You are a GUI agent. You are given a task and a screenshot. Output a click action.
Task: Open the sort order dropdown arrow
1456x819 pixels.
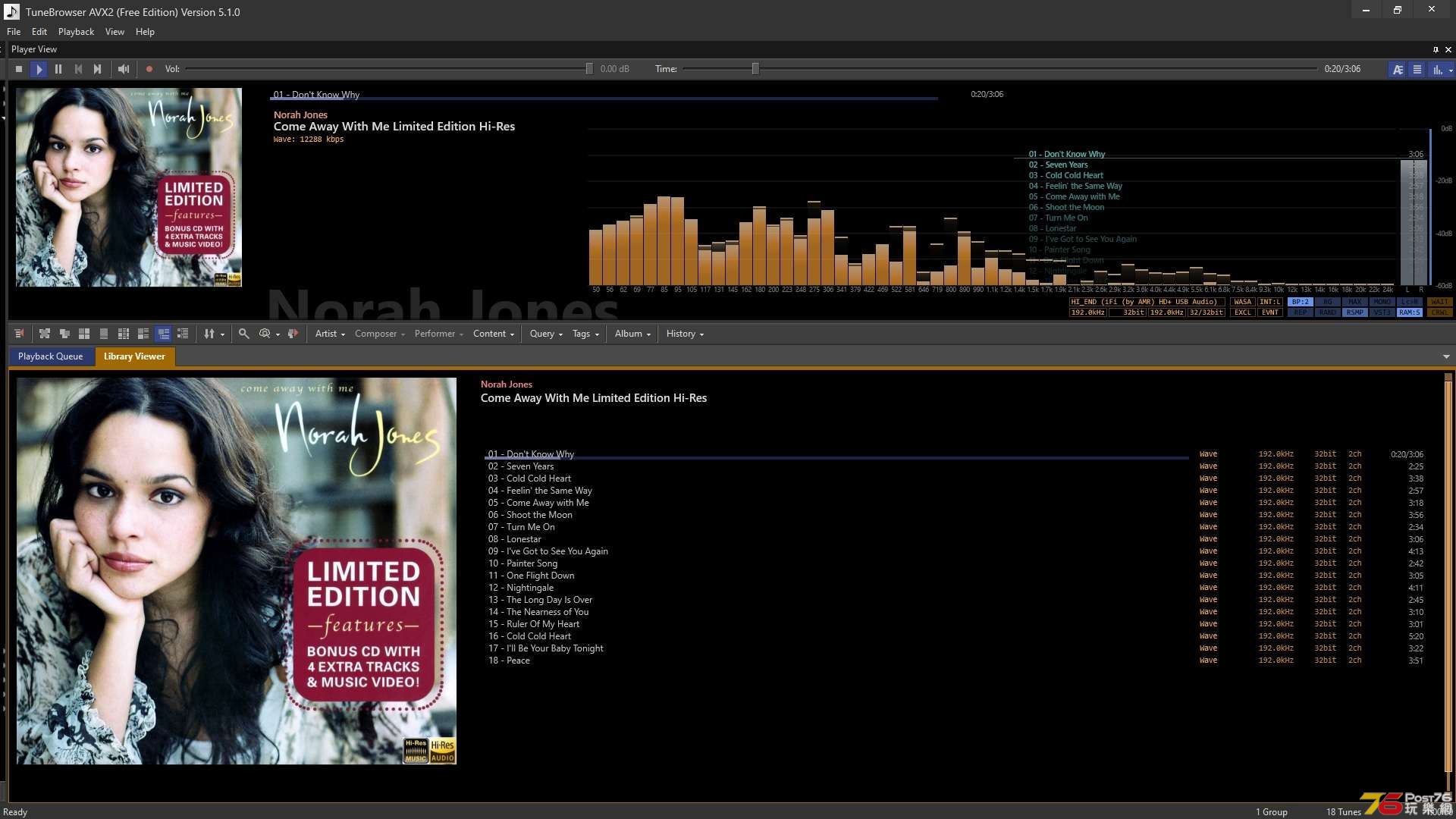(x=222, y=334)
